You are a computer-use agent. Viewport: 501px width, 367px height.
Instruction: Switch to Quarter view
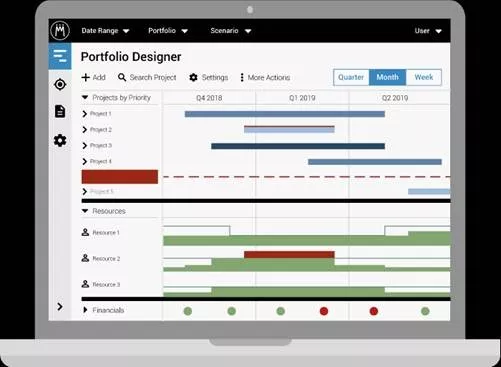351,77
